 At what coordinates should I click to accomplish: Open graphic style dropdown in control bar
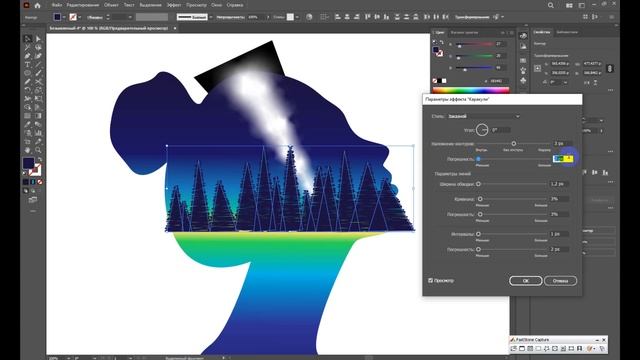click(x=297, y=17)
